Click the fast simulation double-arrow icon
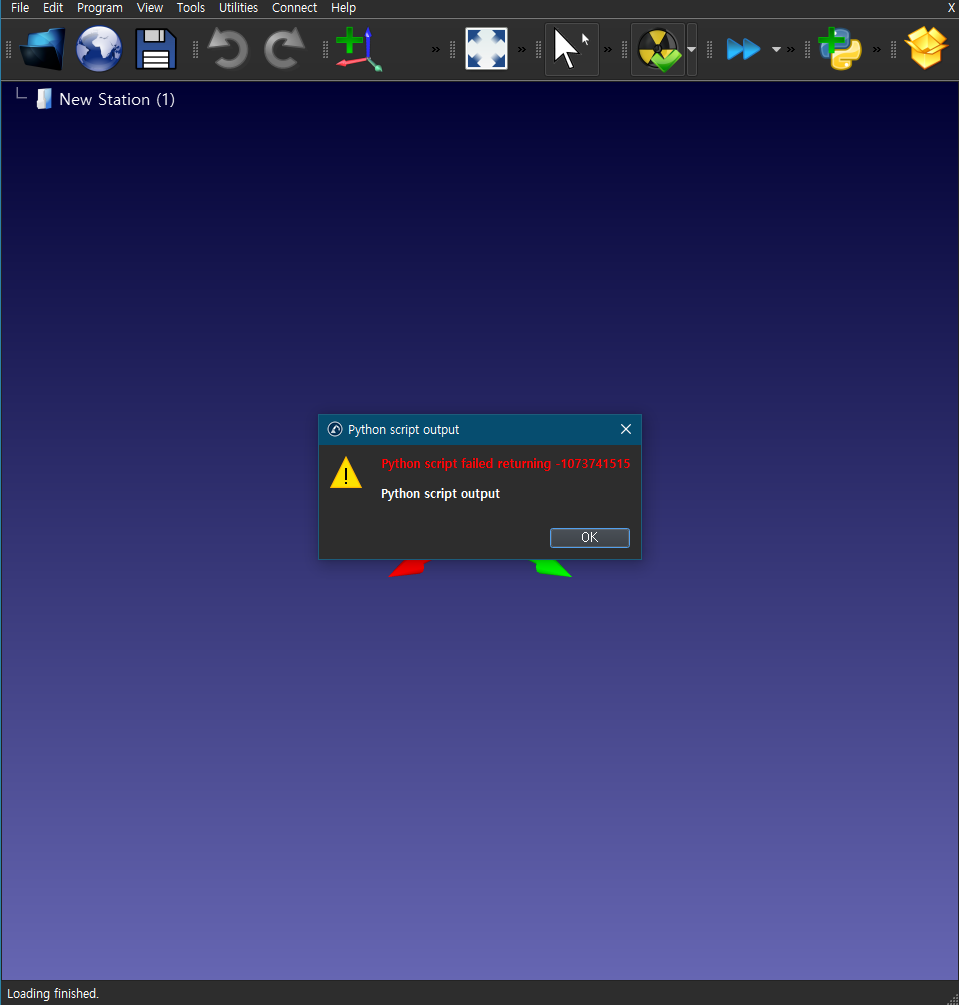This screenshot has height=1006, width=959. [743, 49]
